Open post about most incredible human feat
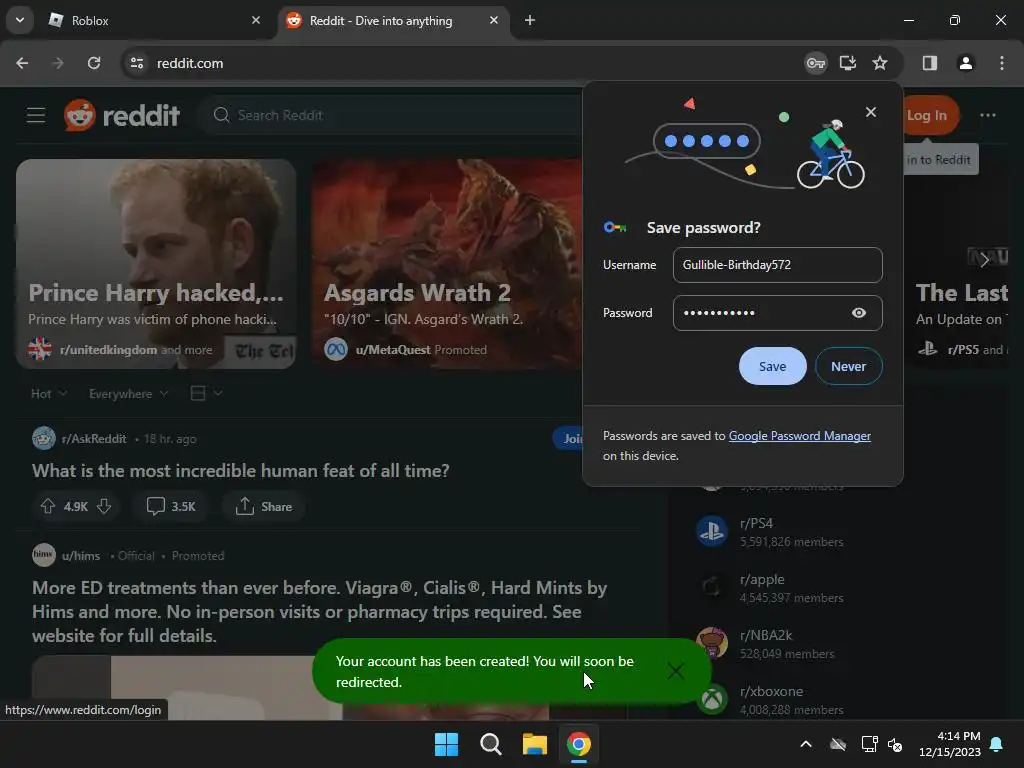Image resolution: width=1024 pixels, height=768 pixels. (x=240, y=471)
